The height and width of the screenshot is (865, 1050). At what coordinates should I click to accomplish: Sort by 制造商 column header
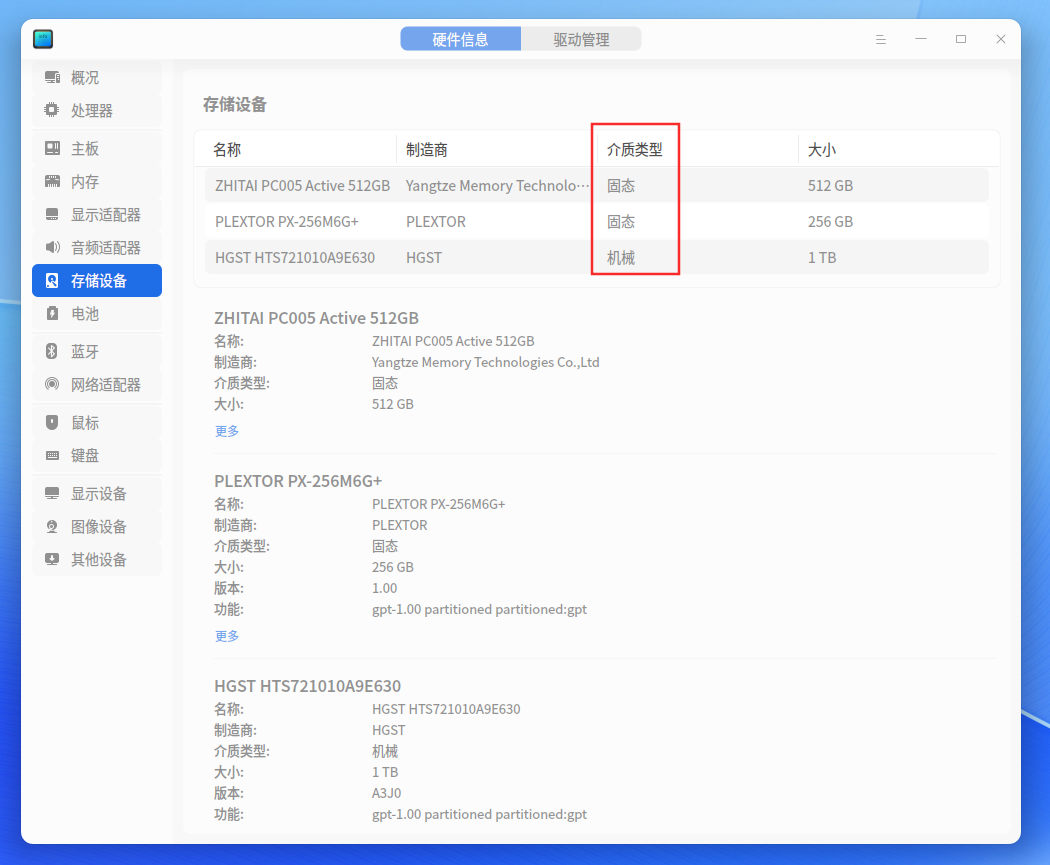pos(427,149)
